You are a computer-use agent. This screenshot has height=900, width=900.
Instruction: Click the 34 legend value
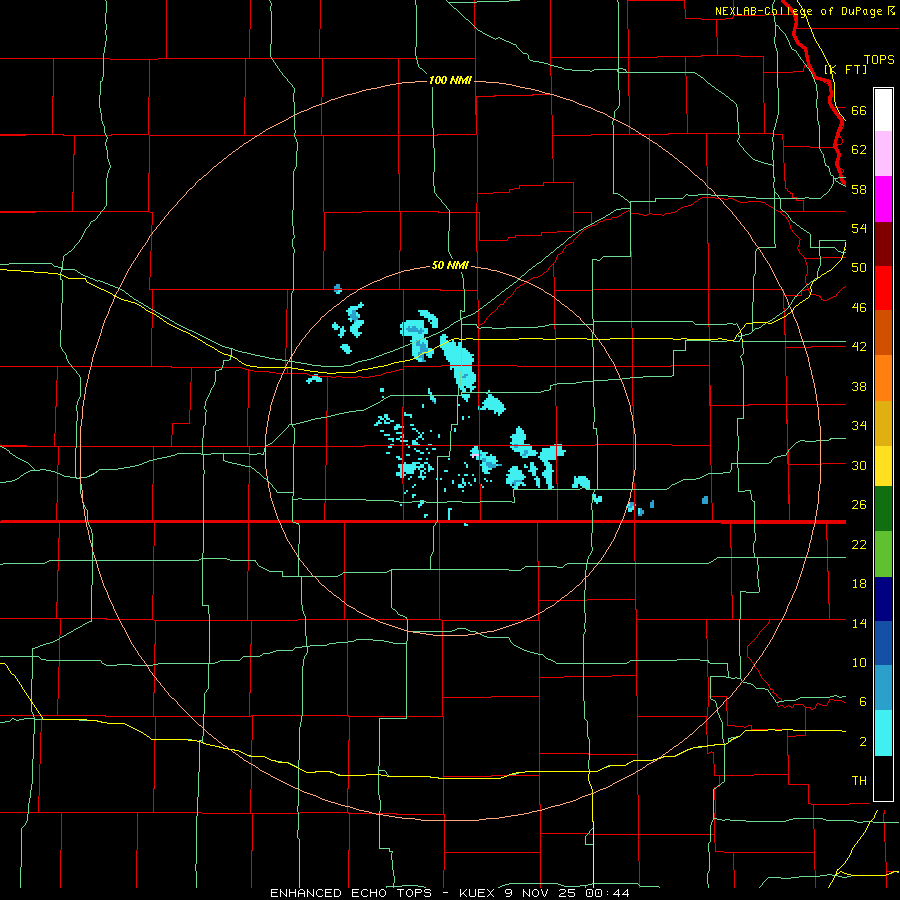pyautogui.click(x=859, y=425)
